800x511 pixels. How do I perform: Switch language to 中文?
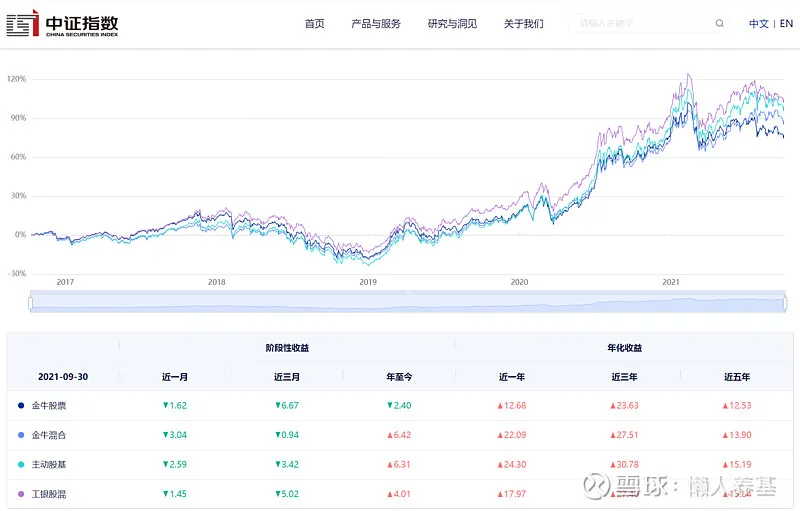click(x=758, y=24)
